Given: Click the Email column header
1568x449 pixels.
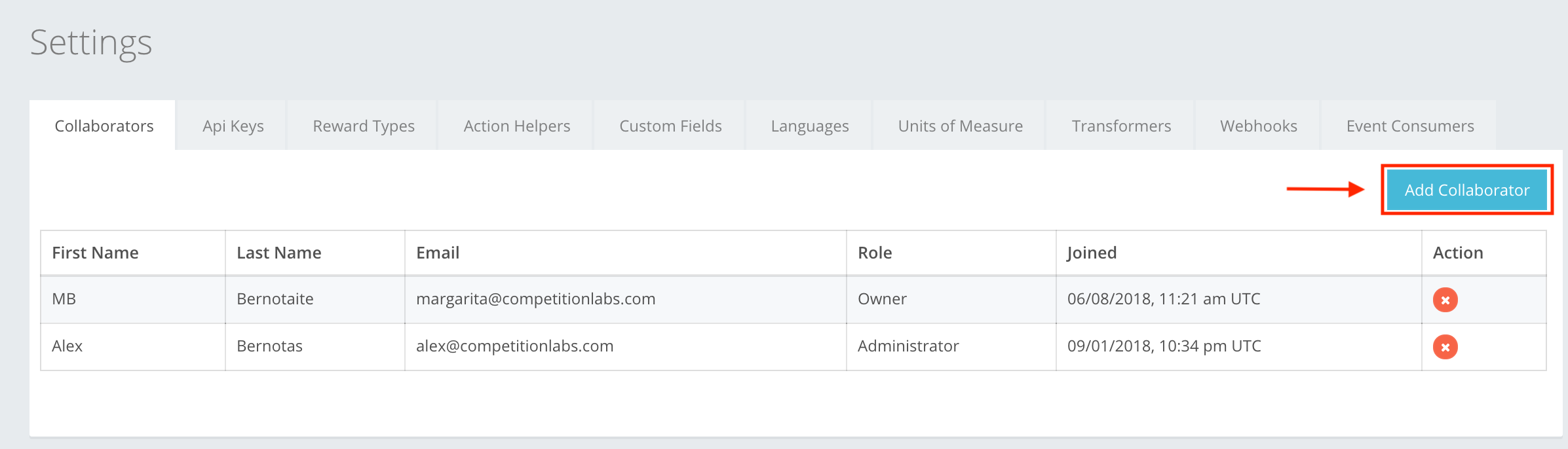Looking at the screenshot, I should point(438,253).
